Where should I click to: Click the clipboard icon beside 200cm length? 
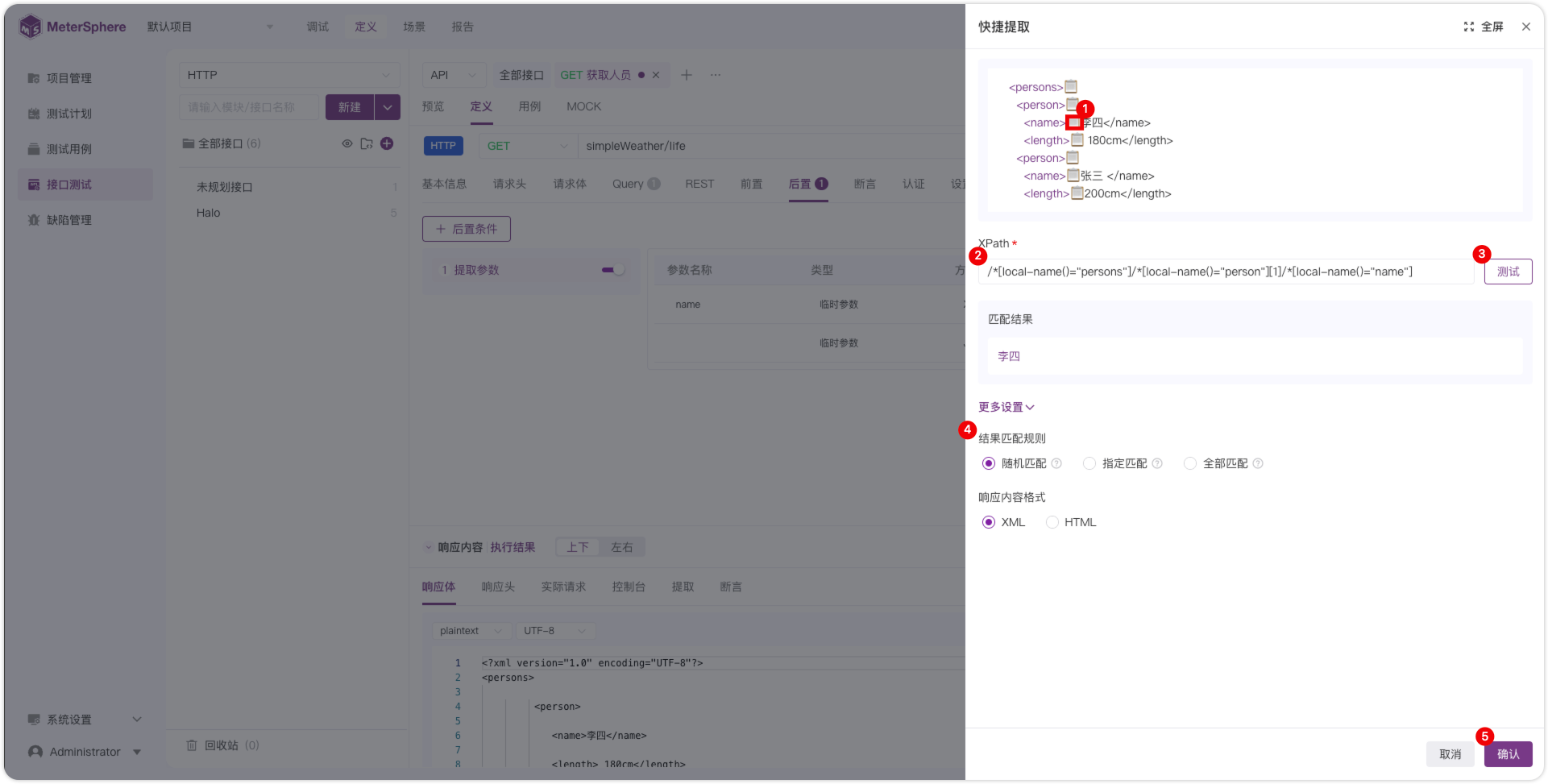point(1077,193)
